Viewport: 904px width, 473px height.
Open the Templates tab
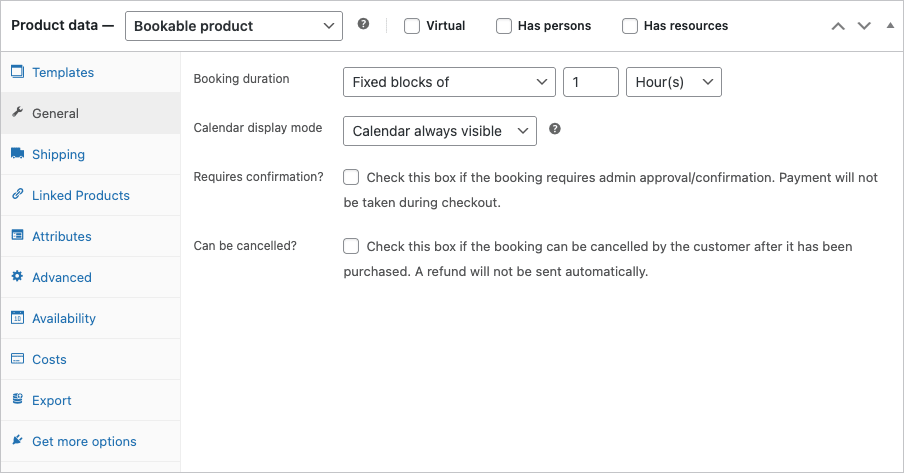click(91, 72)
